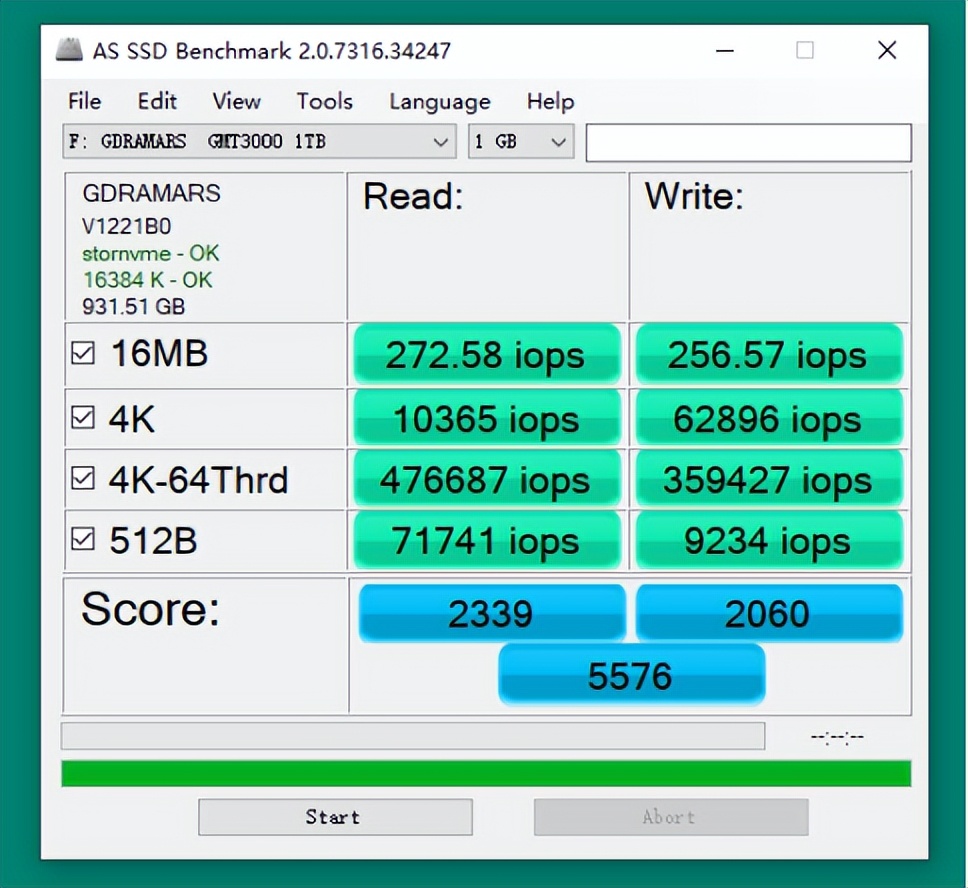Uncheck the 16MB test checkbox
This screenshot has height=888, width=968.
pyautogui.click(x=84, y=352)
